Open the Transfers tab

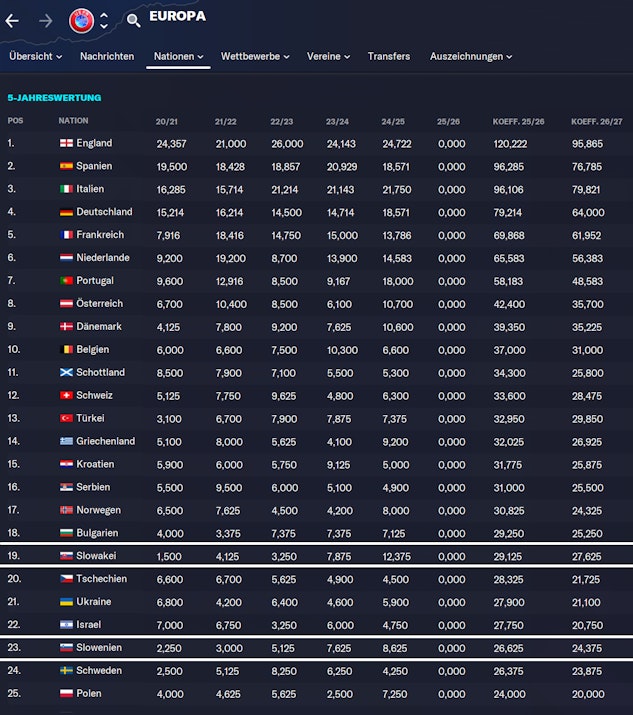[x=389, y=57]
